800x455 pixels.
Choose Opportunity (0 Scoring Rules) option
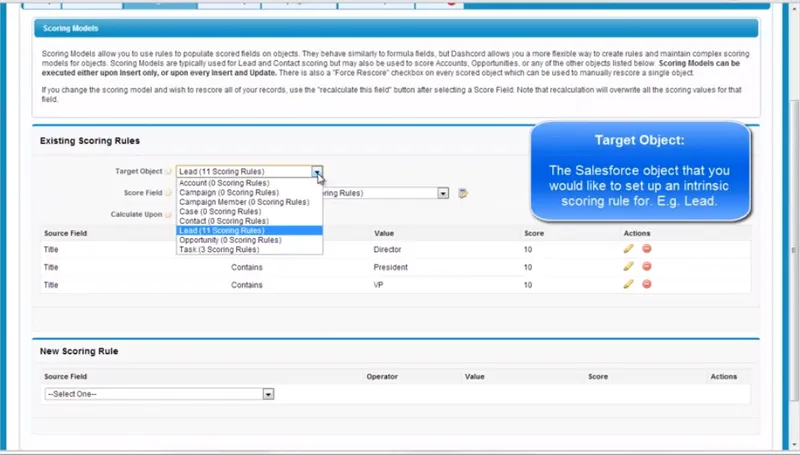pos(230,240)
